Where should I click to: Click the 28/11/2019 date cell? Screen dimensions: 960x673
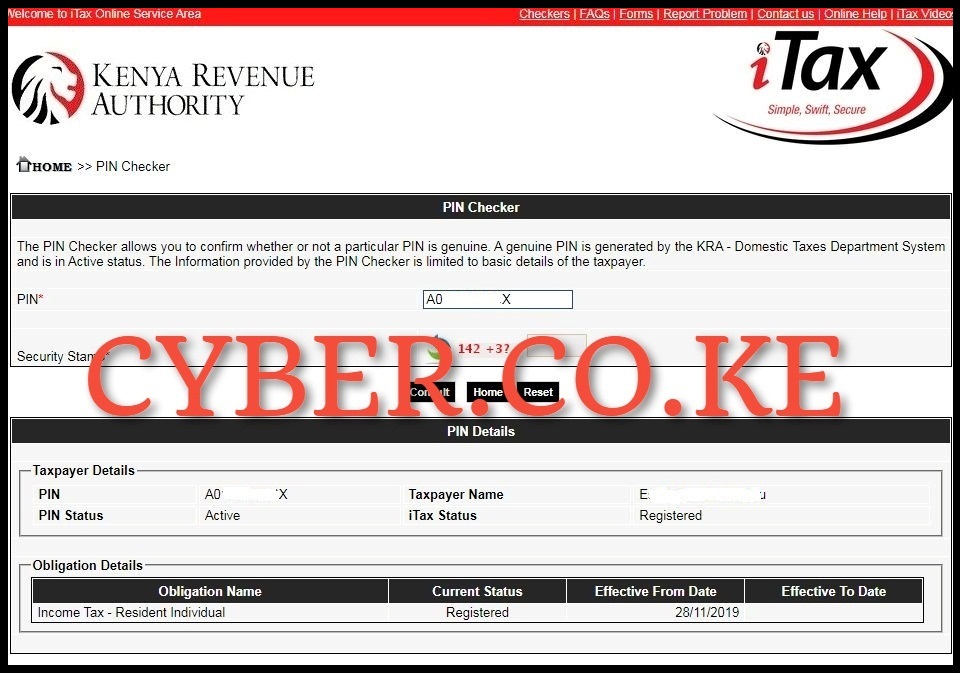click(x=655, y=612)
